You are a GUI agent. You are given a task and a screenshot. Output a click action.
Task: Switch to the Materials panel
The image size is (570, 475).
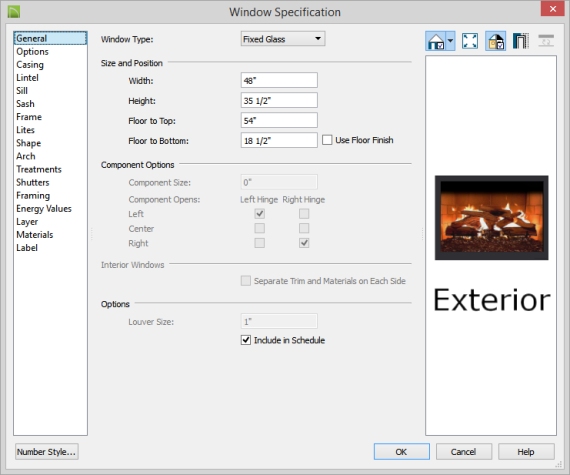[x=35, y=235]
